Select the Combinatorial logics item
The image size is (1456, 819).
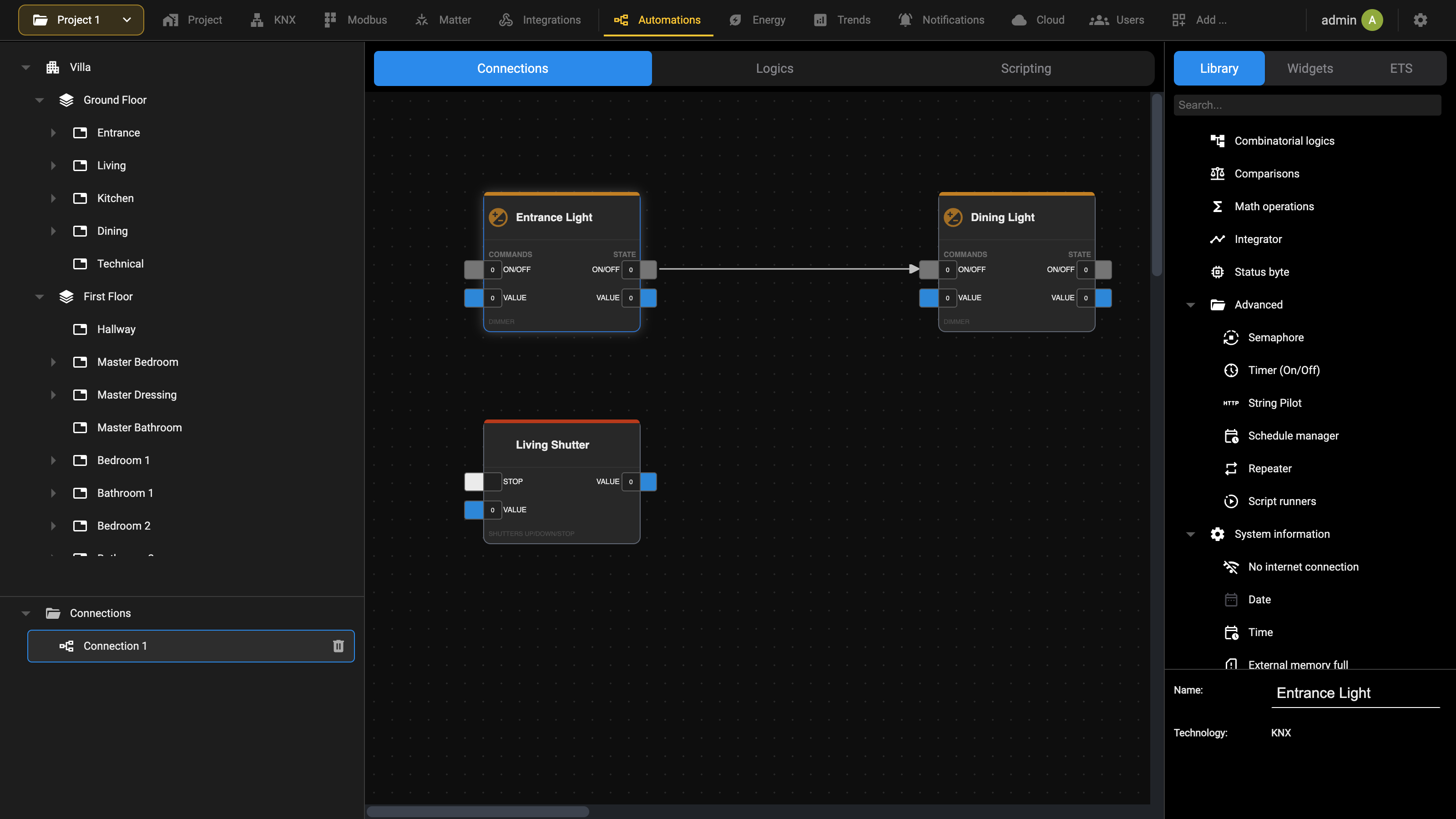tap(1284, 141)
